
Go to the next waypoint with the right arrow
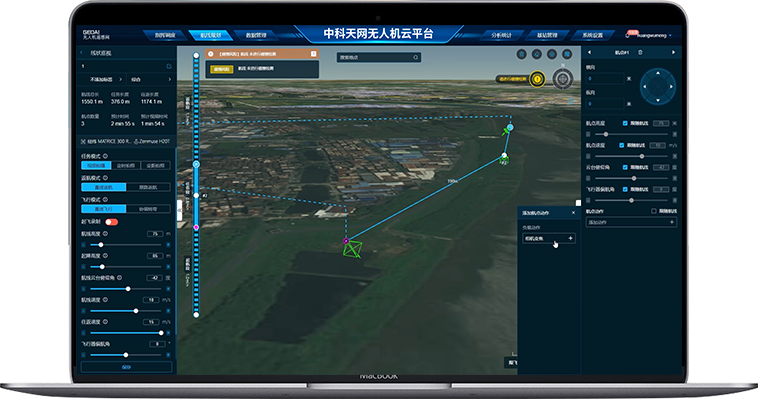(x=673, y=52)
